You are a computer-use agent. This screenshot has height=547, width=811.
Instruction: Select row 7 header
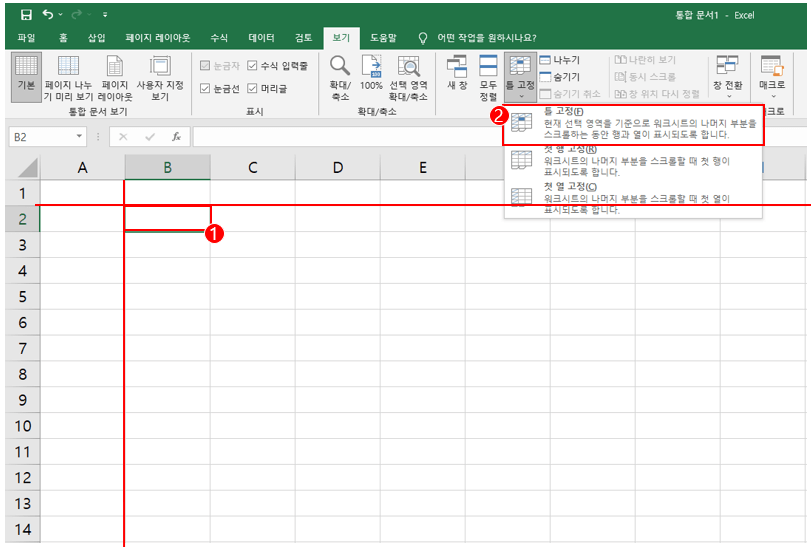[x=22, y=348]
